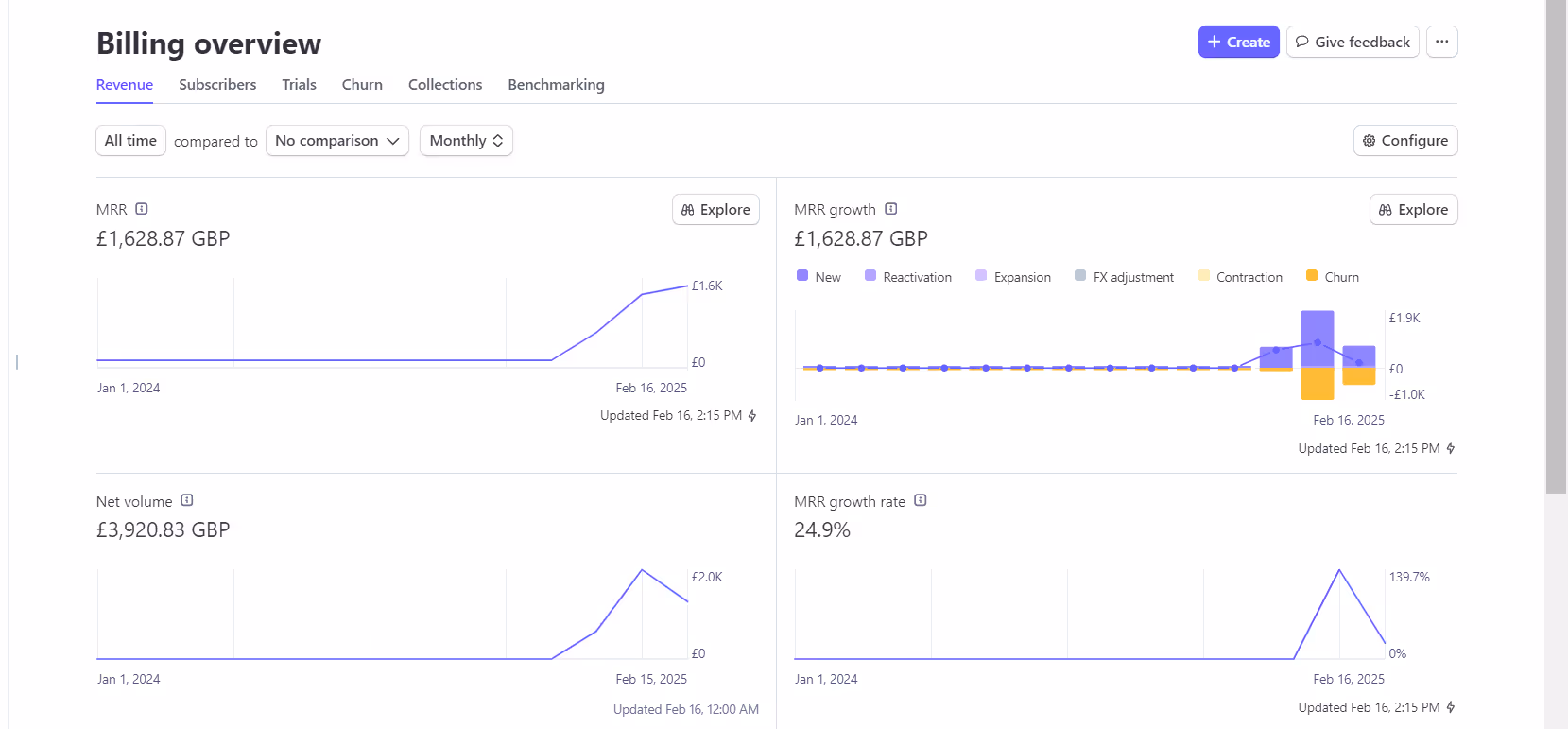Click the lightning icon under MRR growth rate chart
The image size is (1568, 729).
point(1451,707)
